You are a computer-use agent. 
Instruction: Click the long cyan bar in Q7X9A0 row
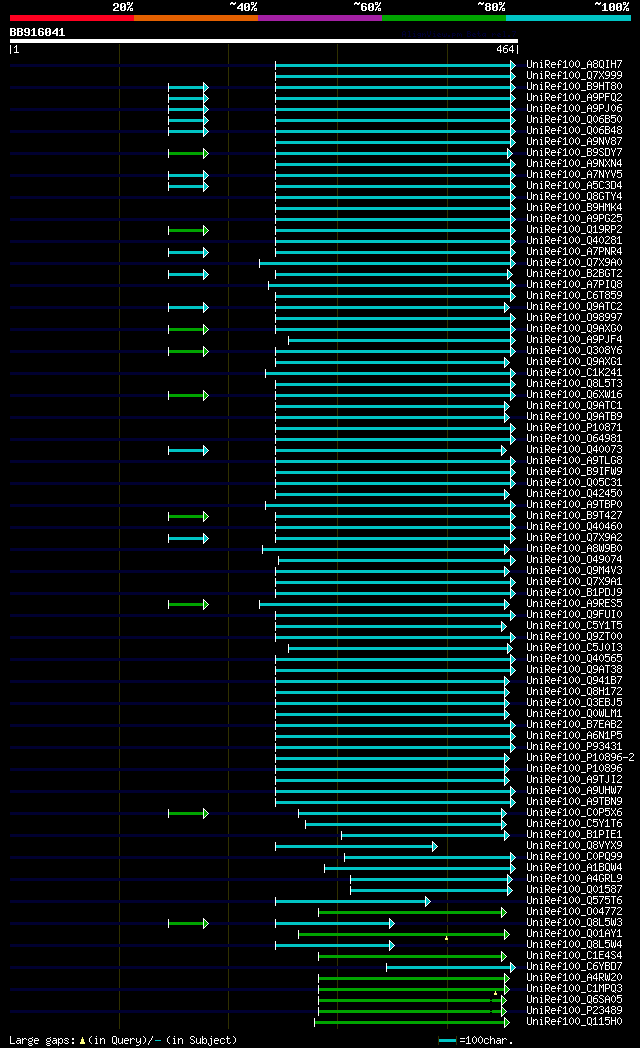[x=387, y=263]
